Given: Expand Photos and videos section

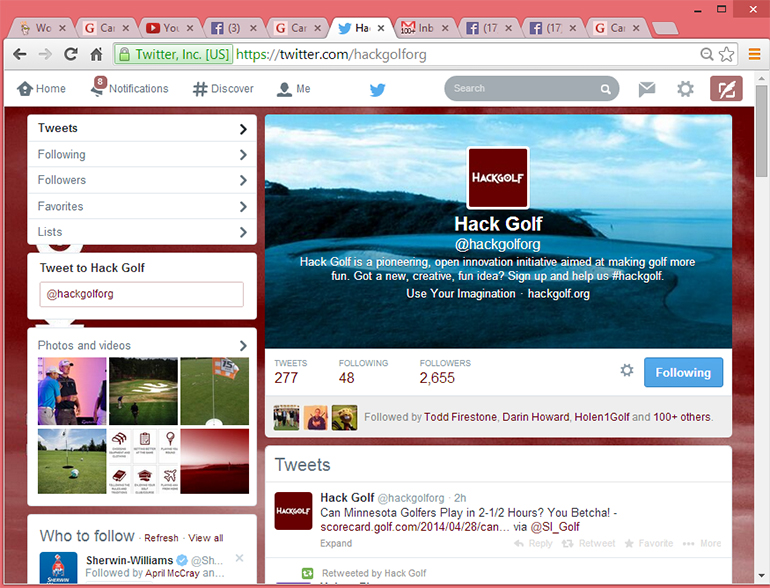Looking at the screenshot, I should 142,345.
